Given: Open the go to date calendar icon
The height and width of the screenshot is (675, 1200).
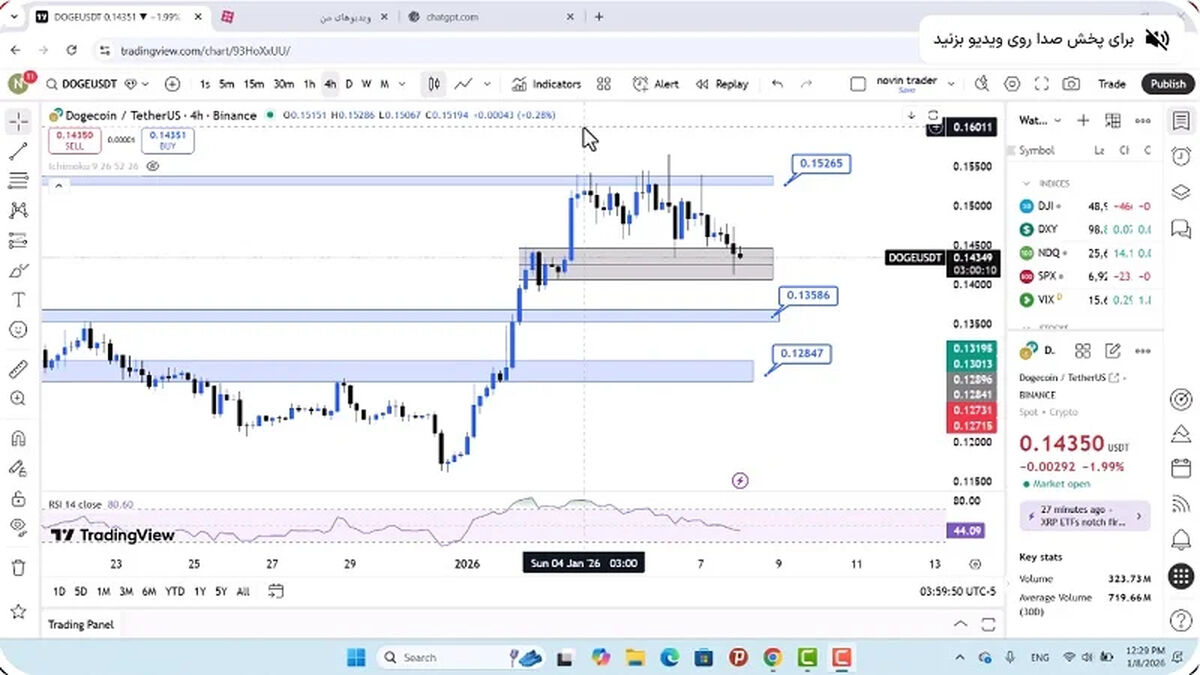Looking at the screenshot, I should pos(276,592).
